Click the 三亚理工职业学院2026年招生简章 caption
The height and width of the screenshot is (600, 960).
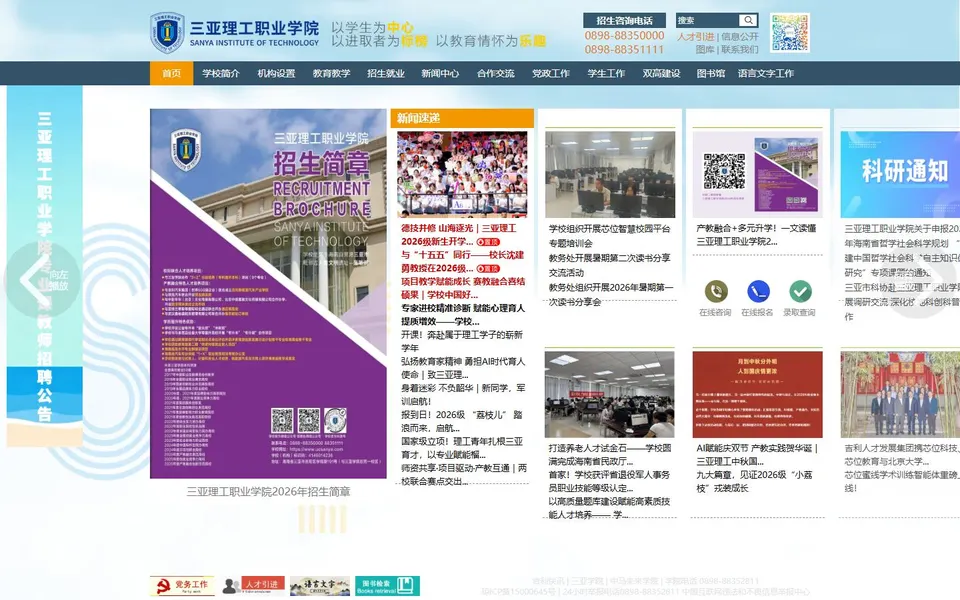[268, 492]
